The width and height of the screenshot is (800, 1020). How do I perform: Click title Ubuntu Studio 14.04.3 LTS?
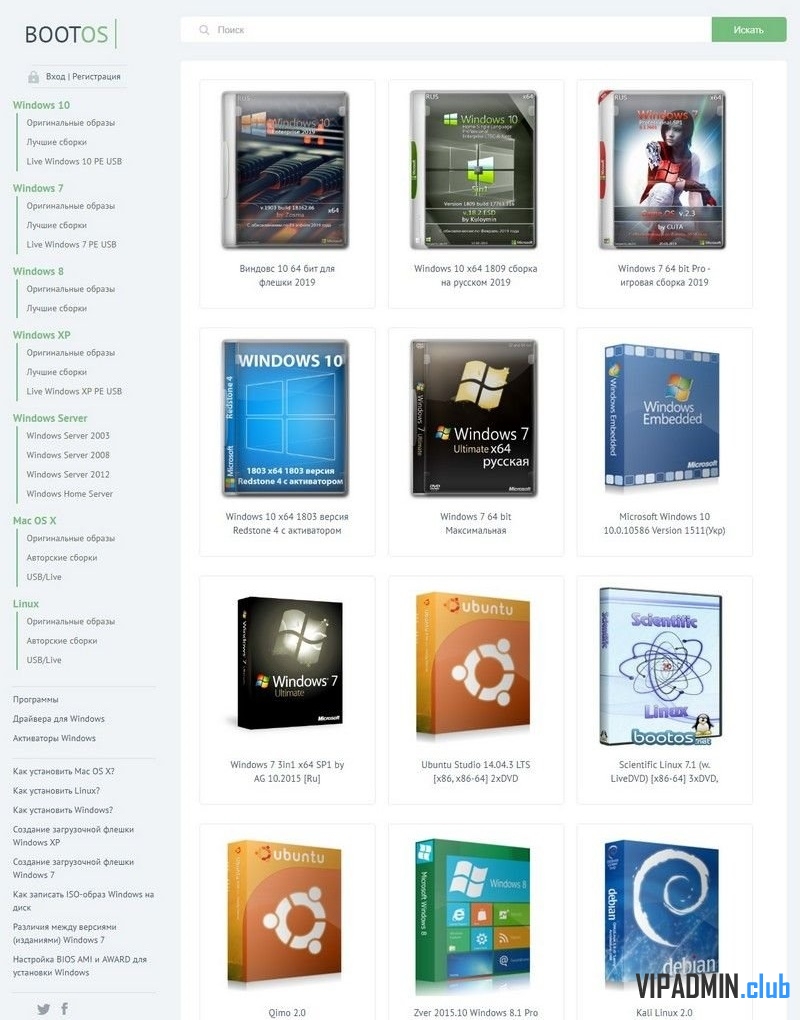click(475, 772)
